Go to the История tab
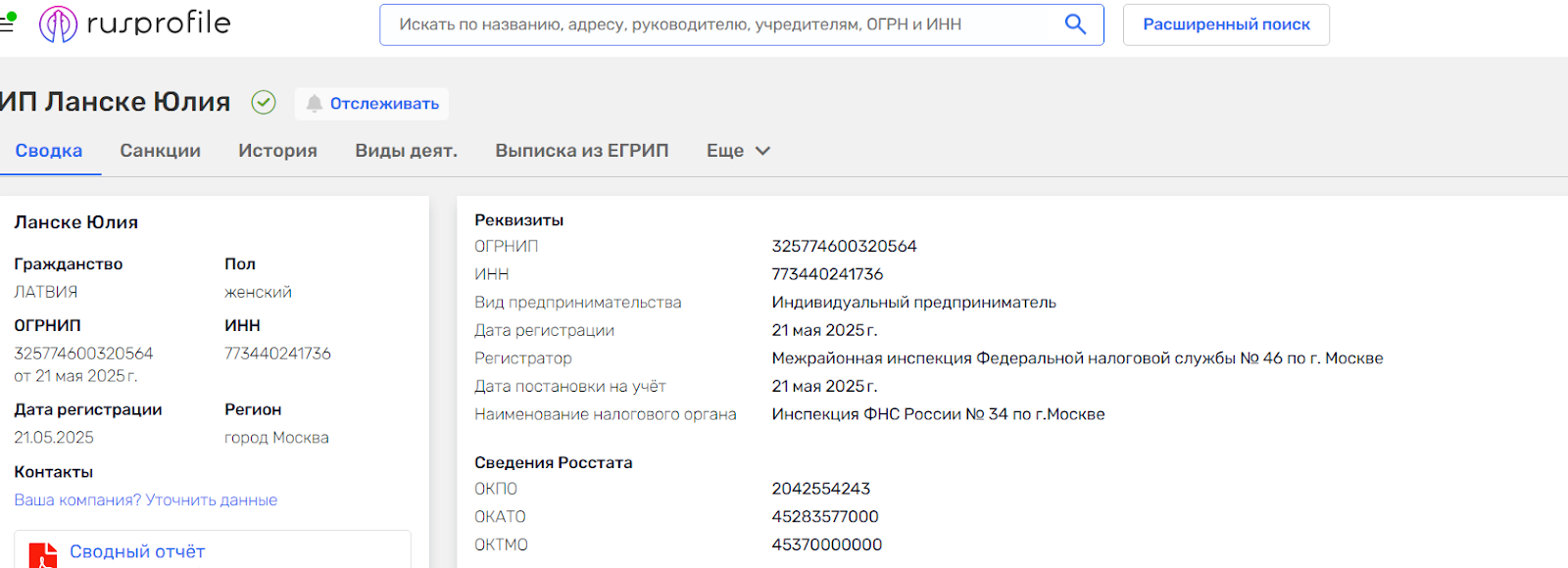 277,151
